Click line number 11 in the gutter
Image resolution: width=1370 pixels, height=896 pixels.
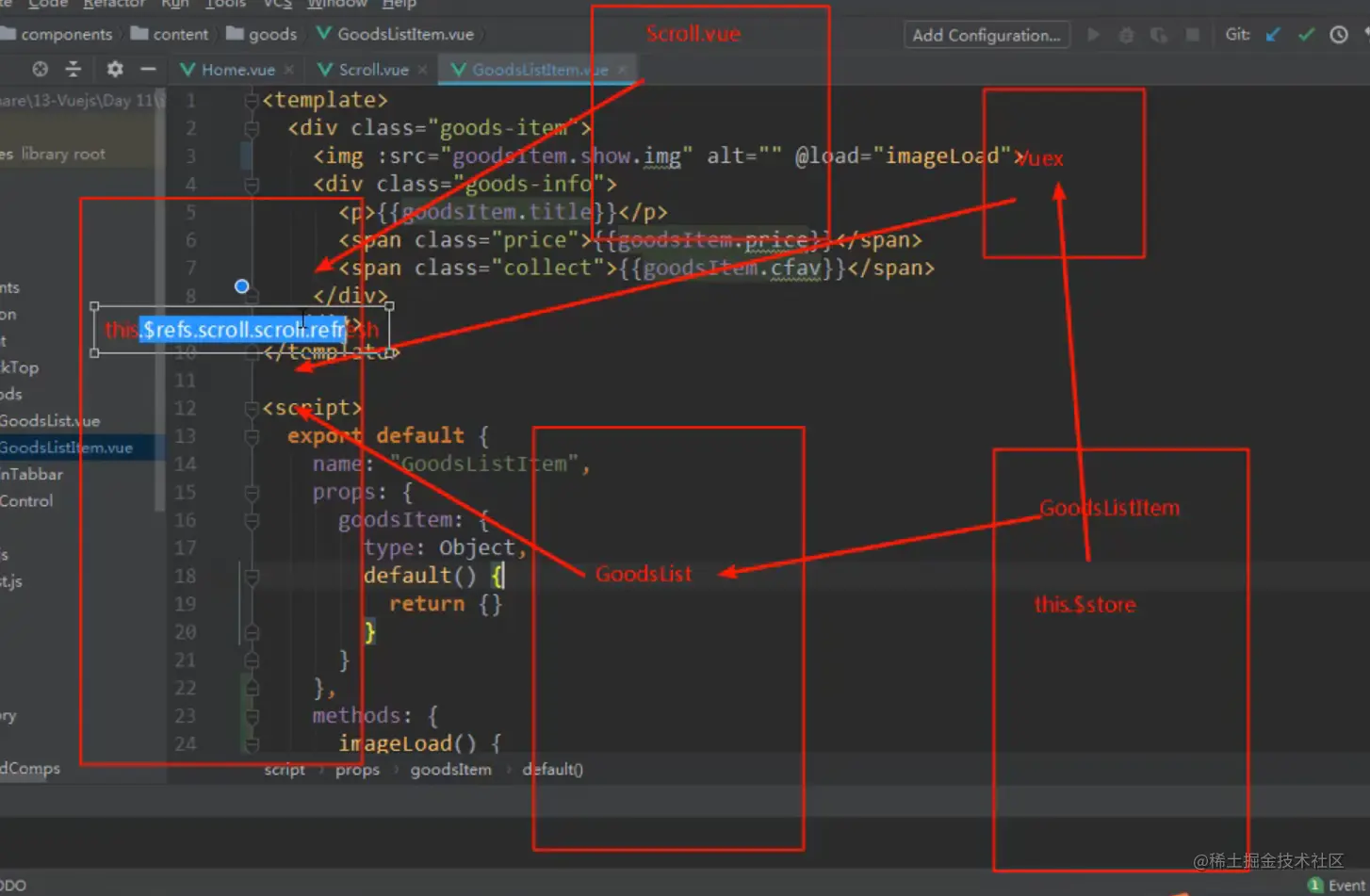click(x=186, y=381)
